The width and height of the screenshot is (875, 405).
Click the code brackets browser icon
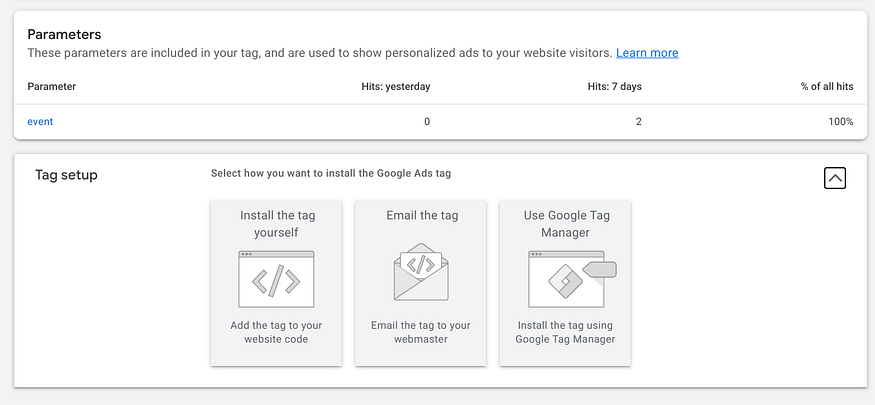click(x=276, y=279)
